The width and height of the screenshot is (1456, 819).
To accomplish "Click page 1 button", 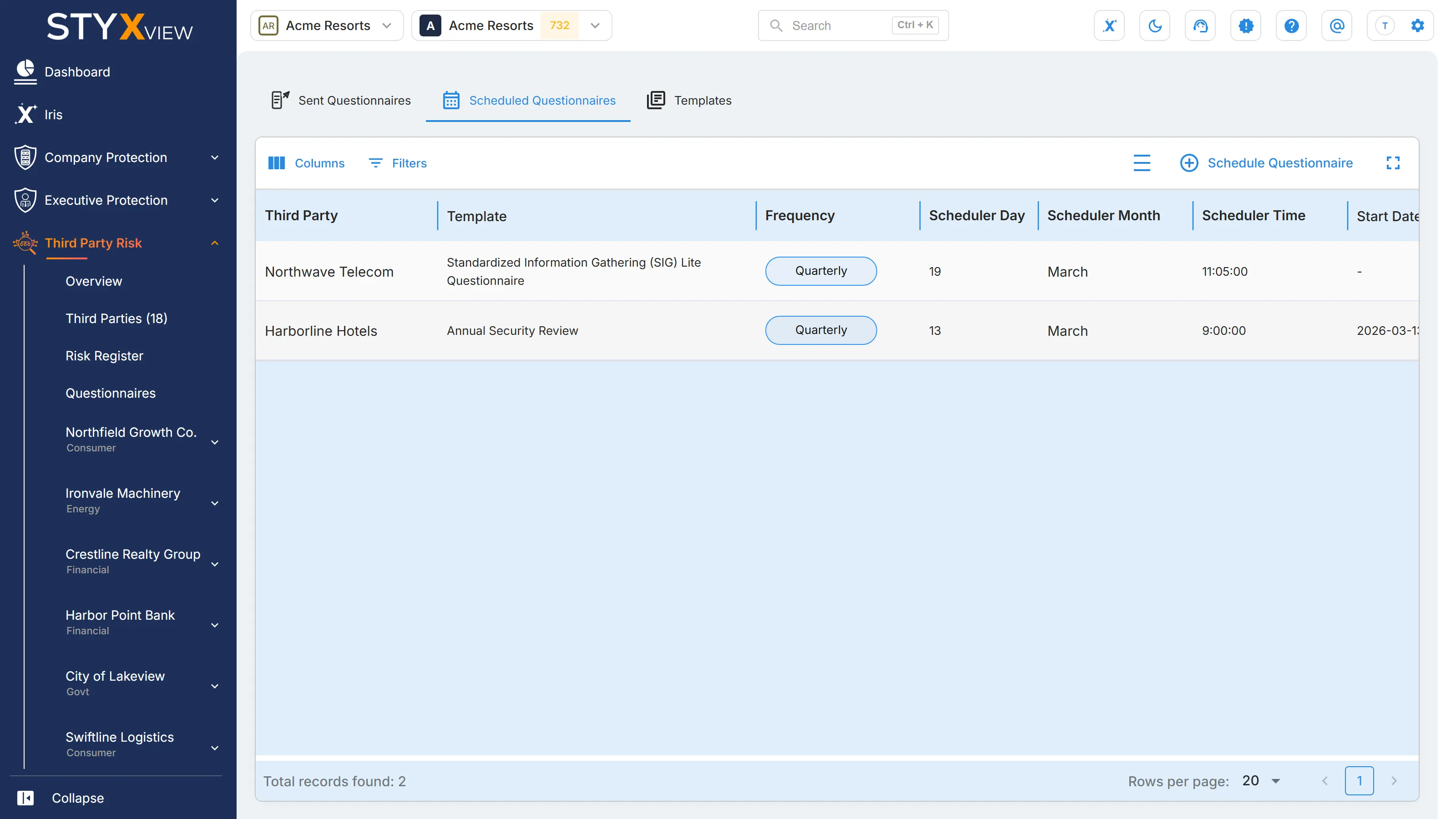I will tap(1359, 781).
